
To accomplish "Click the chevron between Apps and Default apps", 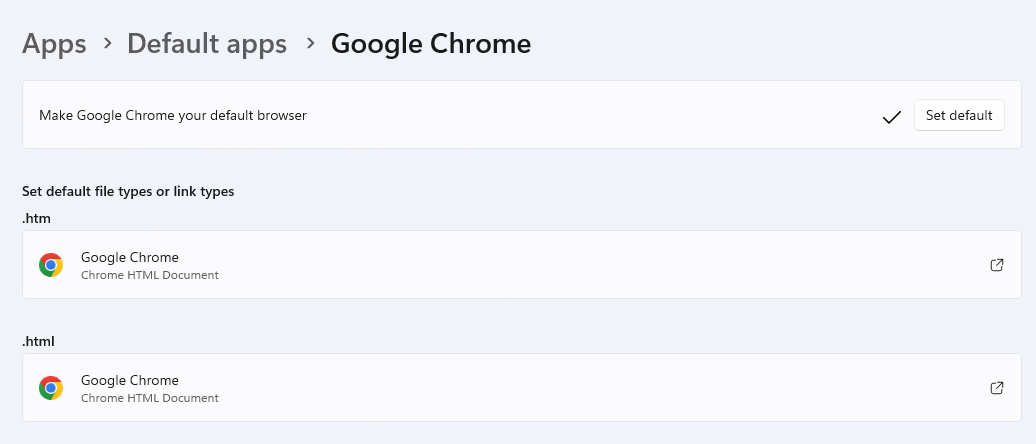I will pos(107,44).
